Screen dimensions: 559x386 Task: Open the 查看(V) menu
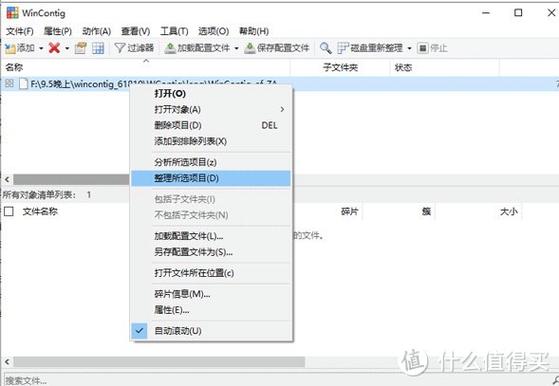pyautogui.click(x=135, y=31)
